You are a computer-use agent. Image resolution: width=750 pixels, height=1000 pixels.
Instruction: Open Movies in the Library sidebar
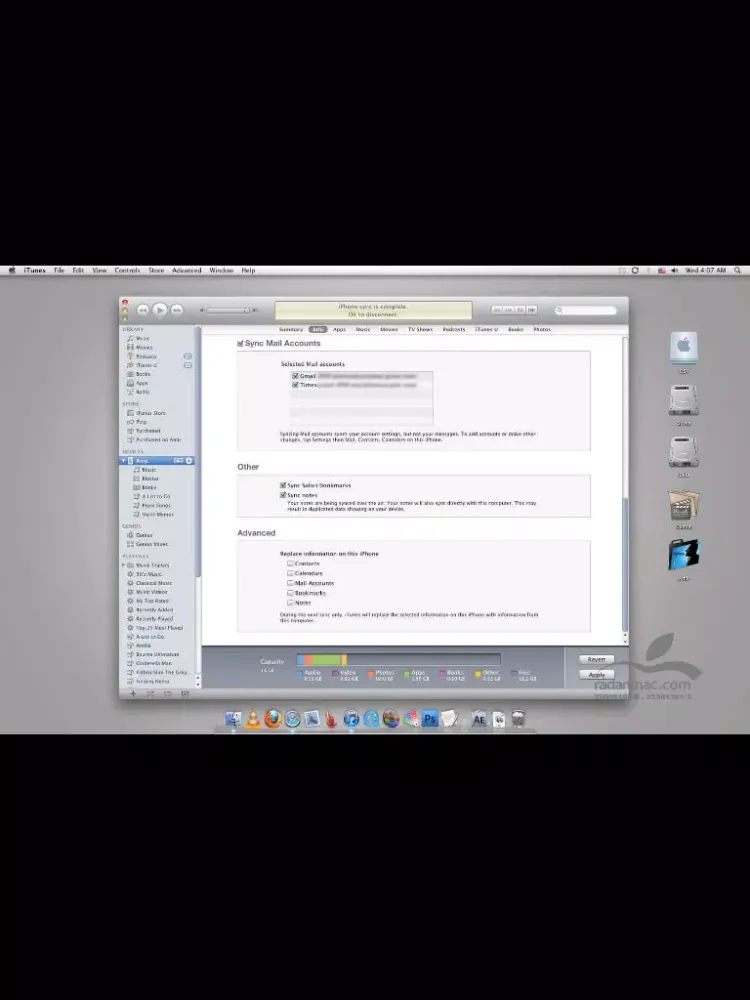pos(140,348)
